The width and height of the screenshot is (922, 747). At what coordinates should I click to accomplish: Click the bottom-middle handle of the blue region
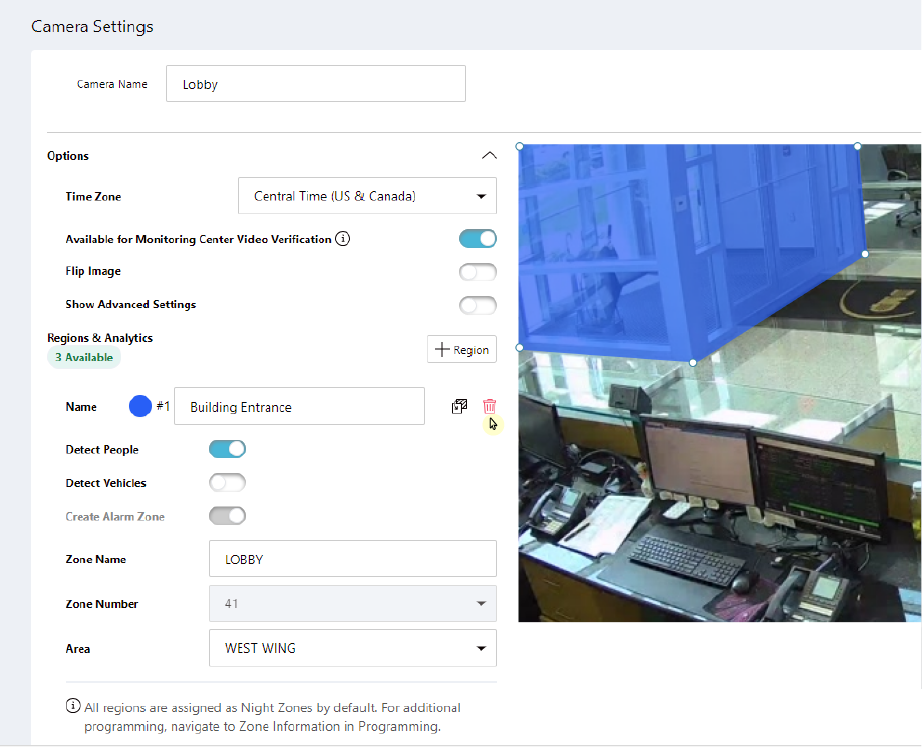pyautogui.click(x=693, y=362)
